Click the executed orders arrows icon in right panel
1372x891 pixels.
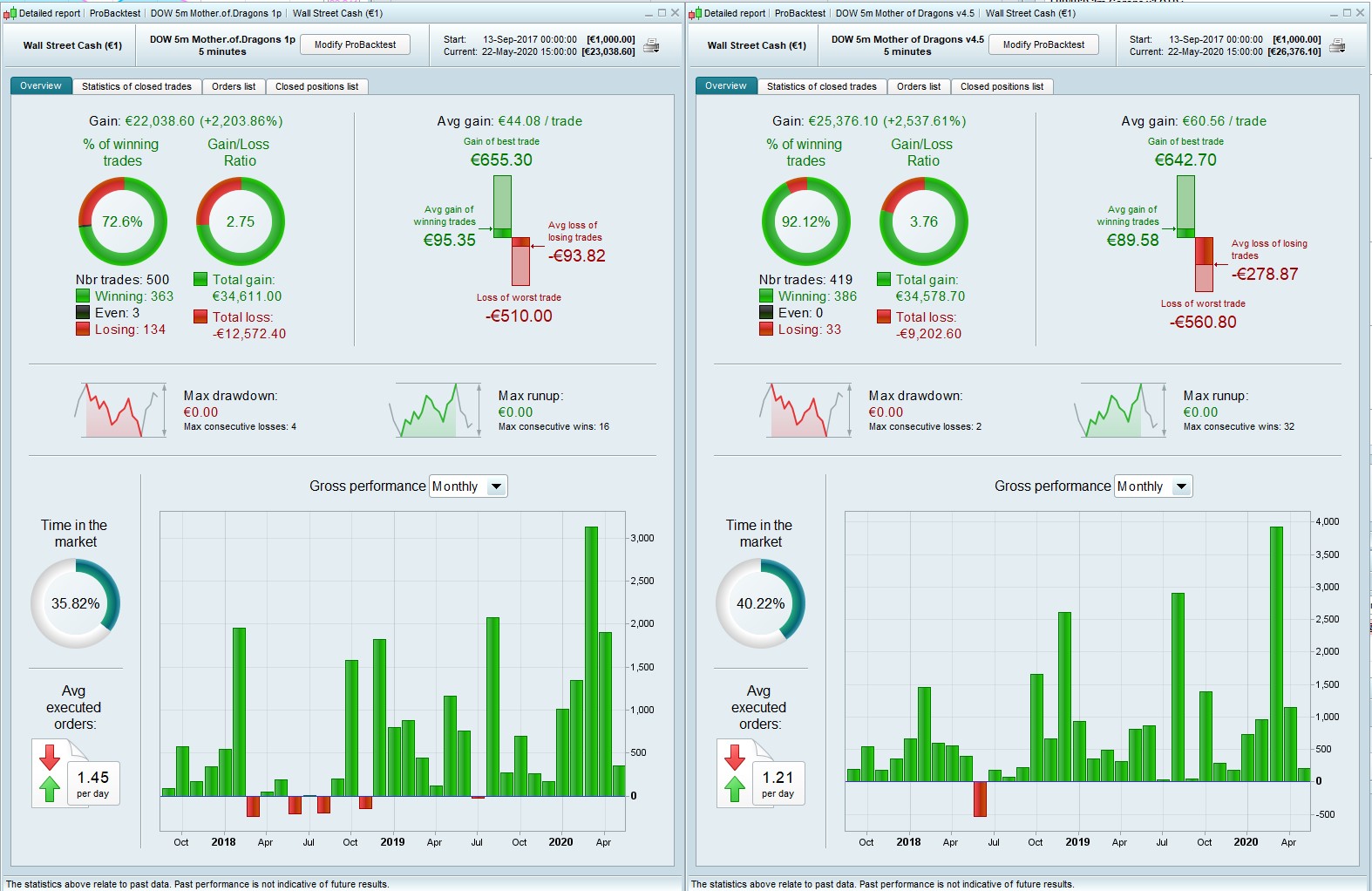point(735,773)
